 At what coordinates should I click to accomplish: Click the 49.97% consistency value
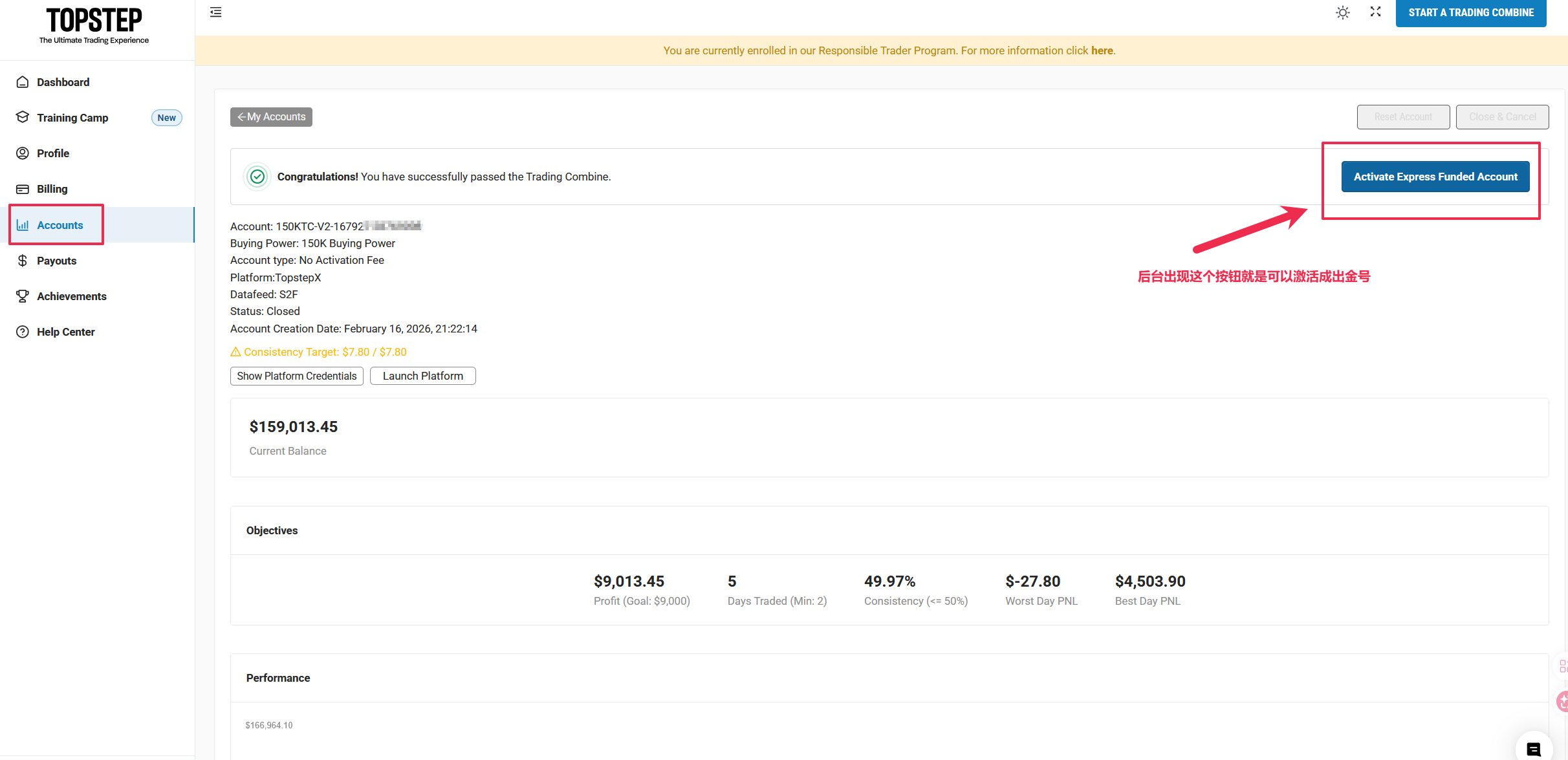point(889,581)
